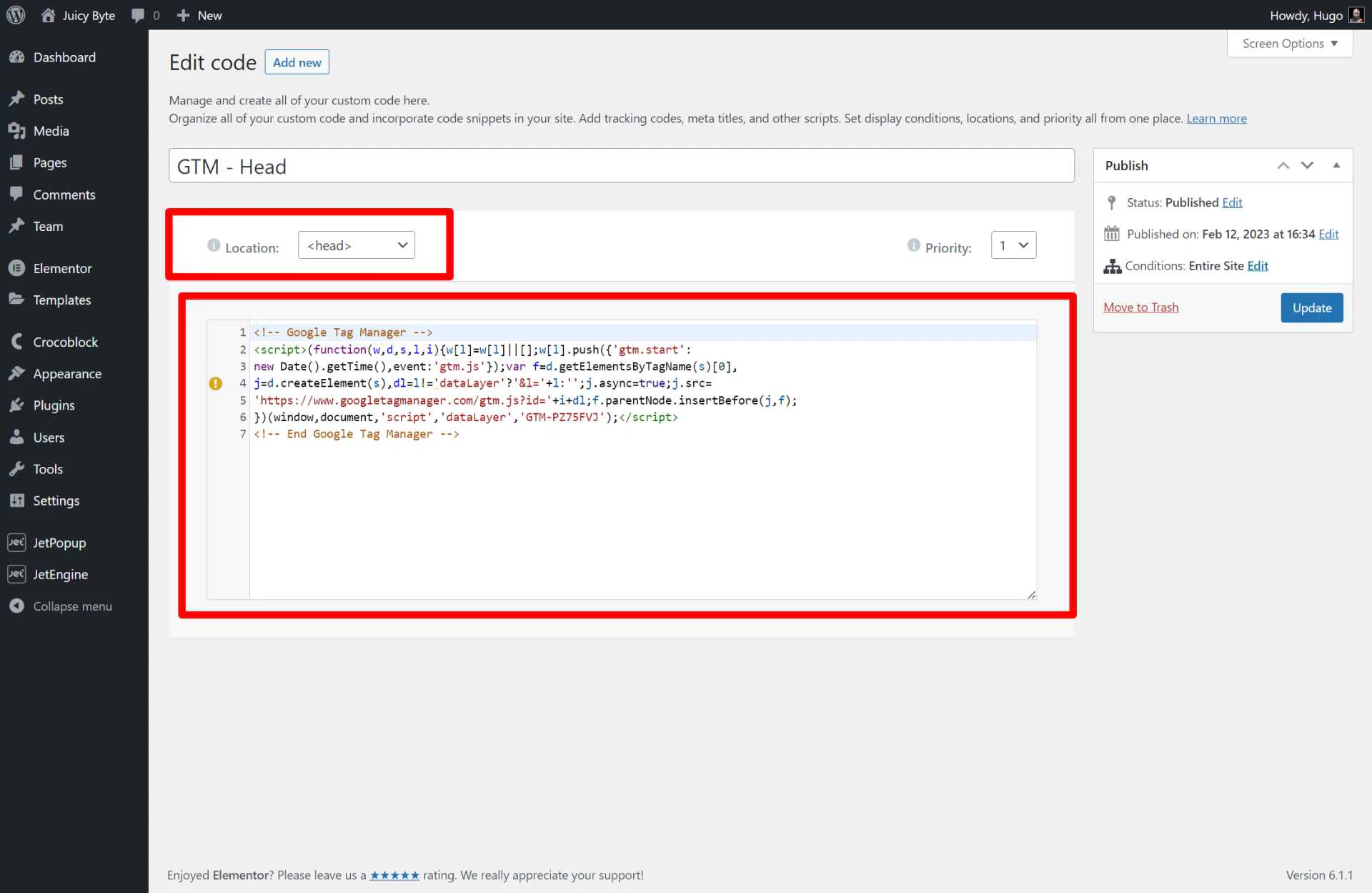
Task: Collapse the Publish metabox
Action: [x=1336, y=165]
